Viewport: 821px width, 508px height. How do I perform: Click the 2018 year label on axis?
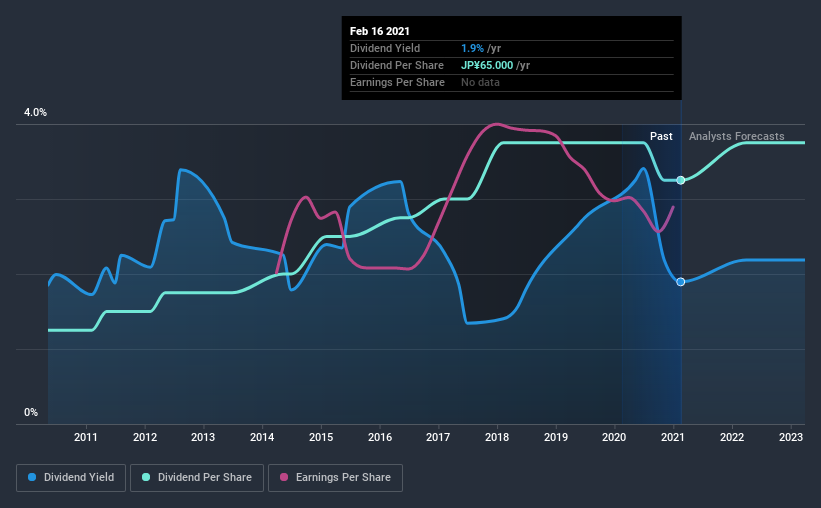point(497,437)
